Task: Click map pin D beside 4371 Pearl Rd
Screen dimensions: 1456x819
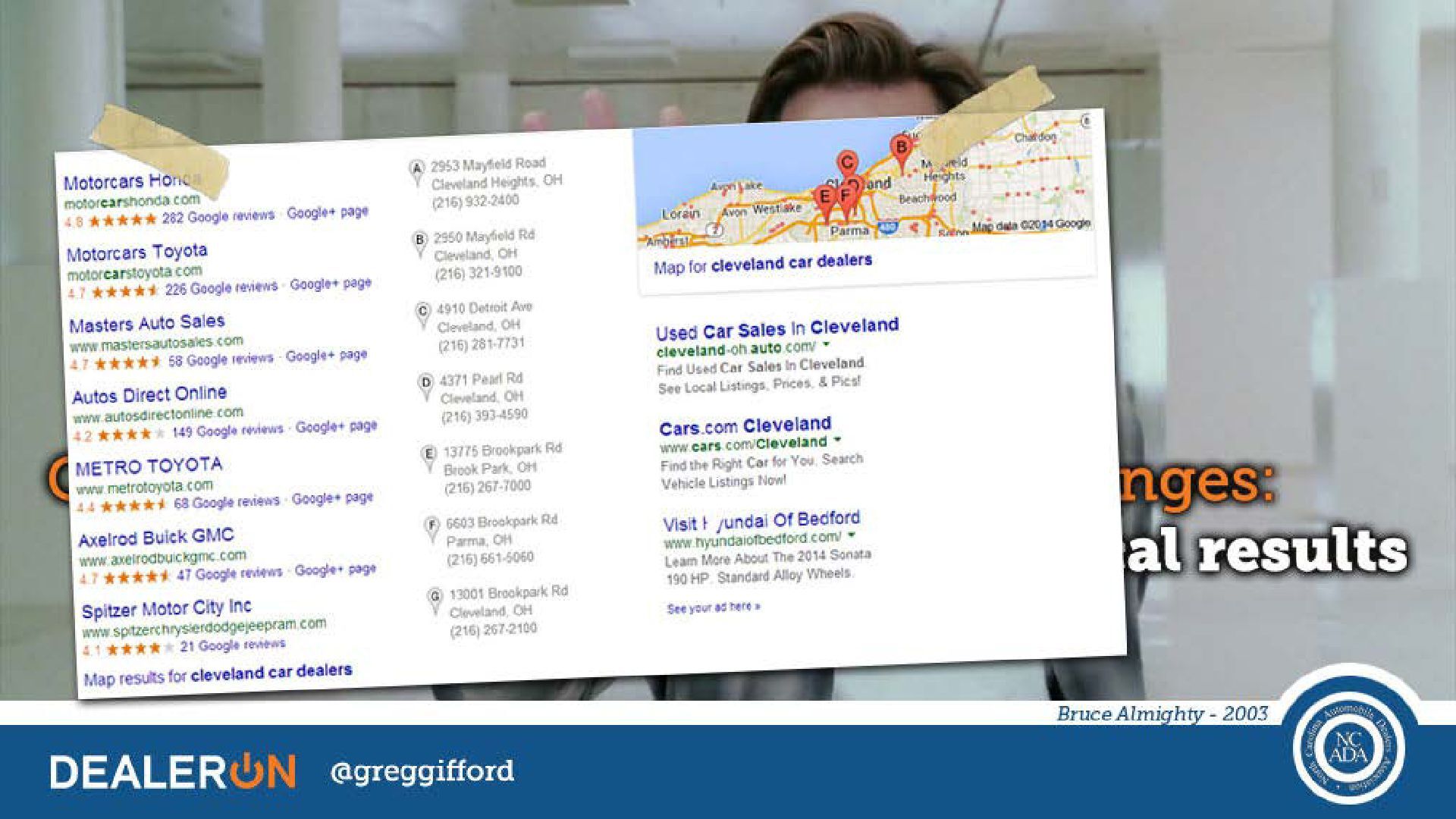Action: pos(425,386)
